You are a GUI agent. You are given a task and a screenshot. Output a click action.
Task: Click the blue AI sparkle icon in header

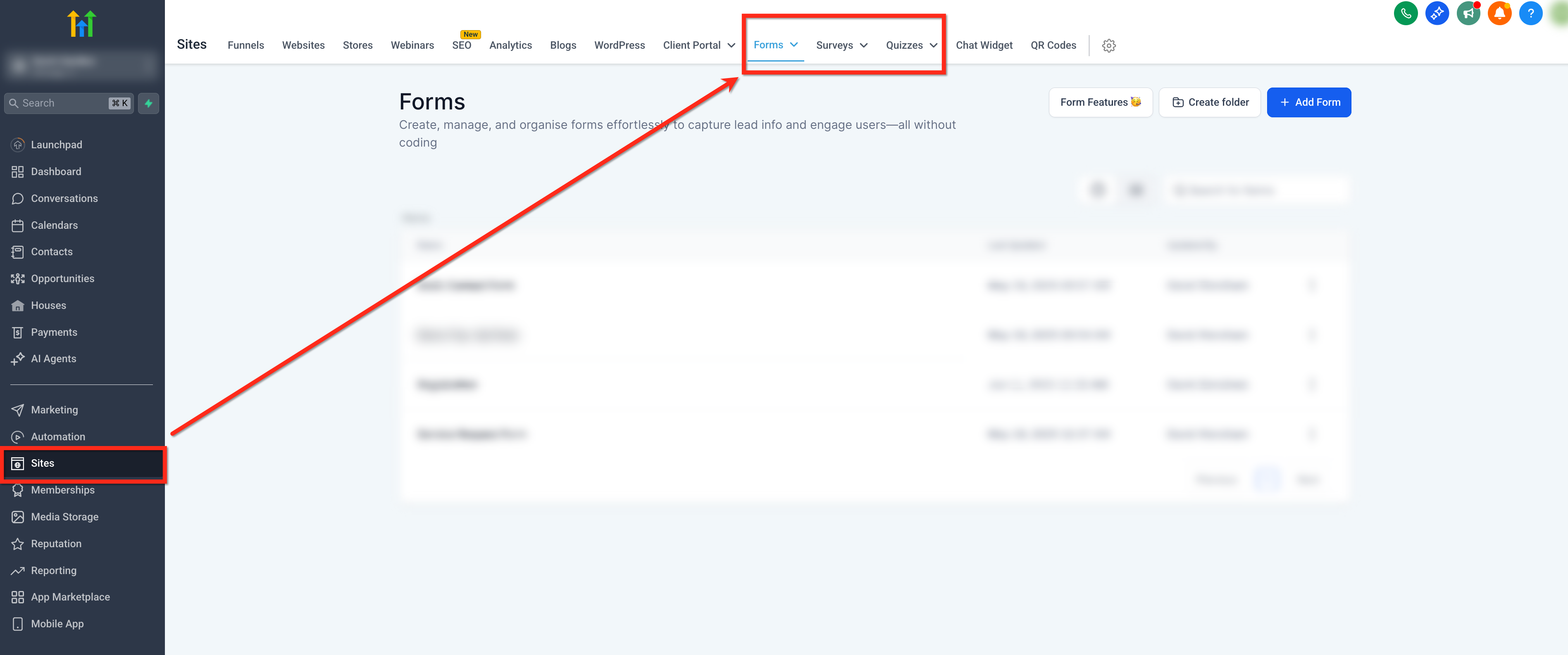pyautogui.click(x=1437, y=13)
